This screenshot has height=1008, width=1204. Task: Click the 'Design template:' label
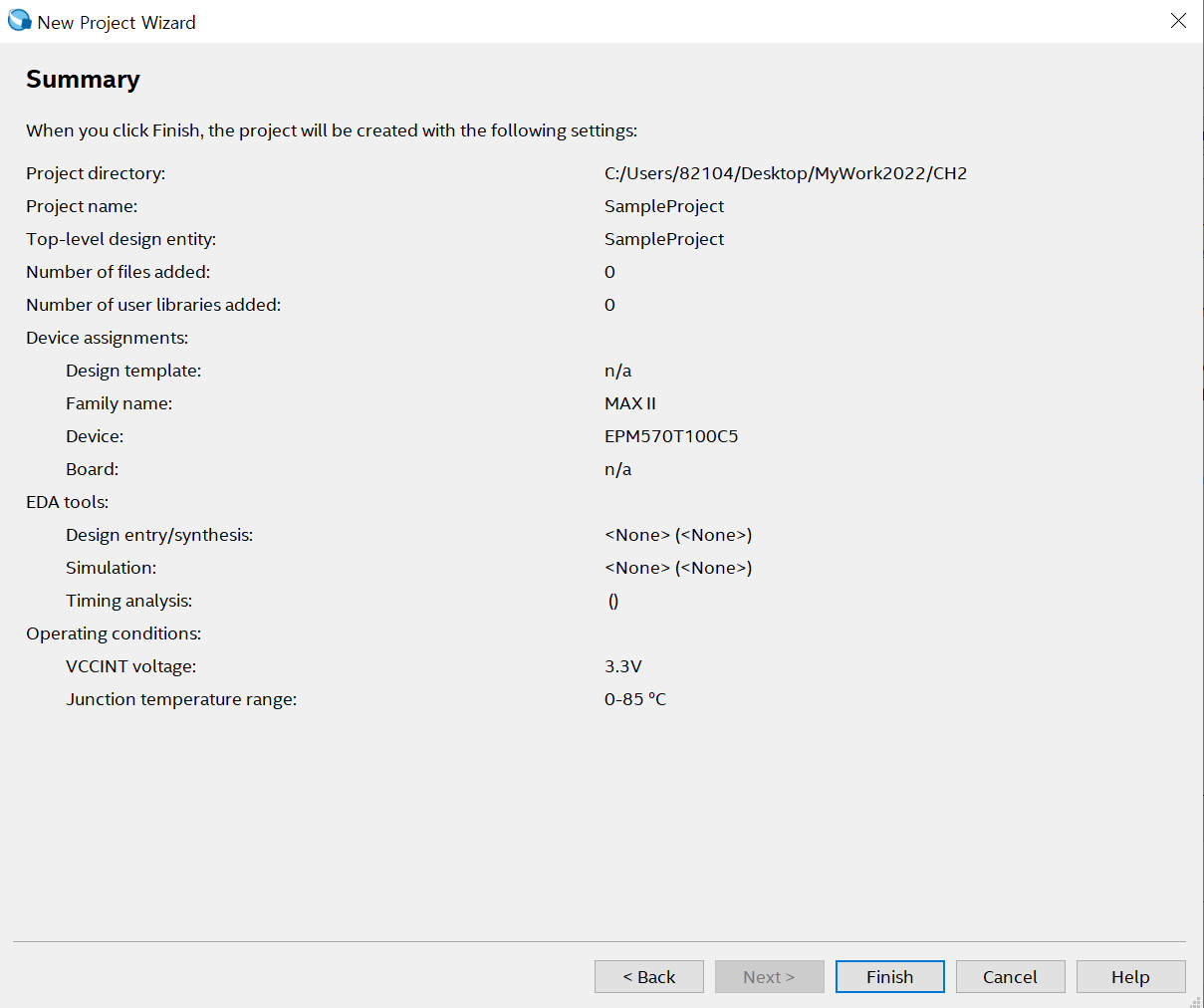[133, 371]
